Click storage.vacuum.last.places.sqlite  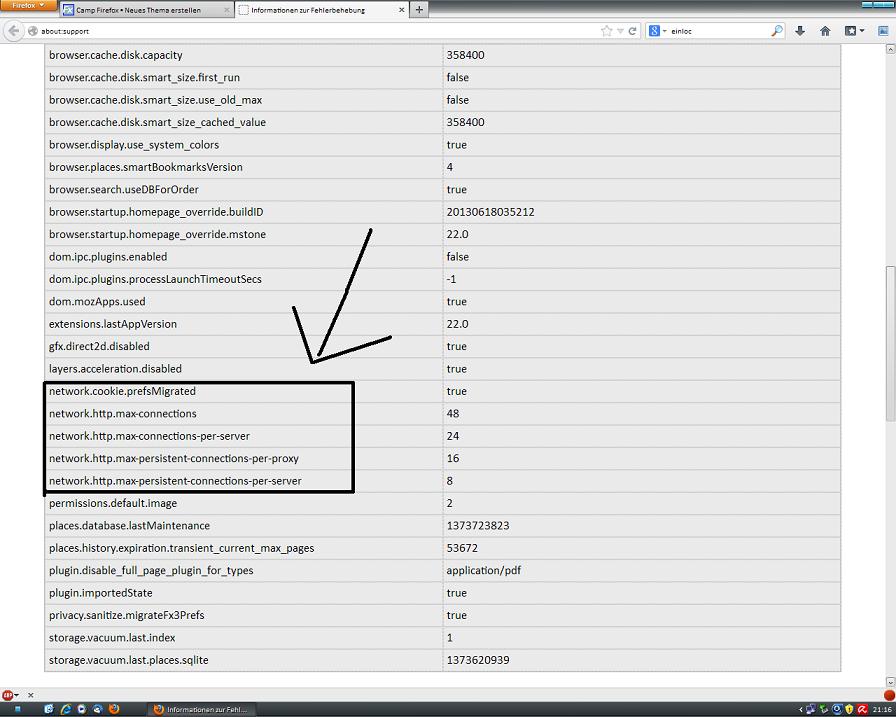pyautogui.click(x=129, y=660)
